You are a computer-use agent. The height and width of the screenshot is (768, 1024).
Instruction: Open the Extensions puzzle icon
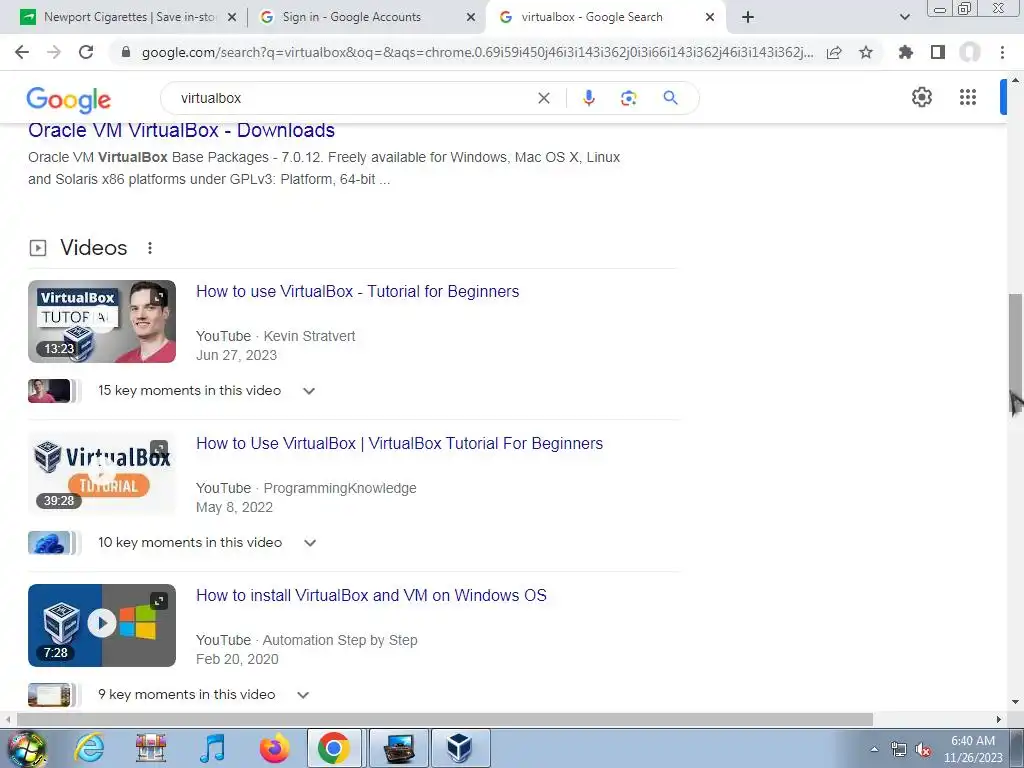pos(906,52)
